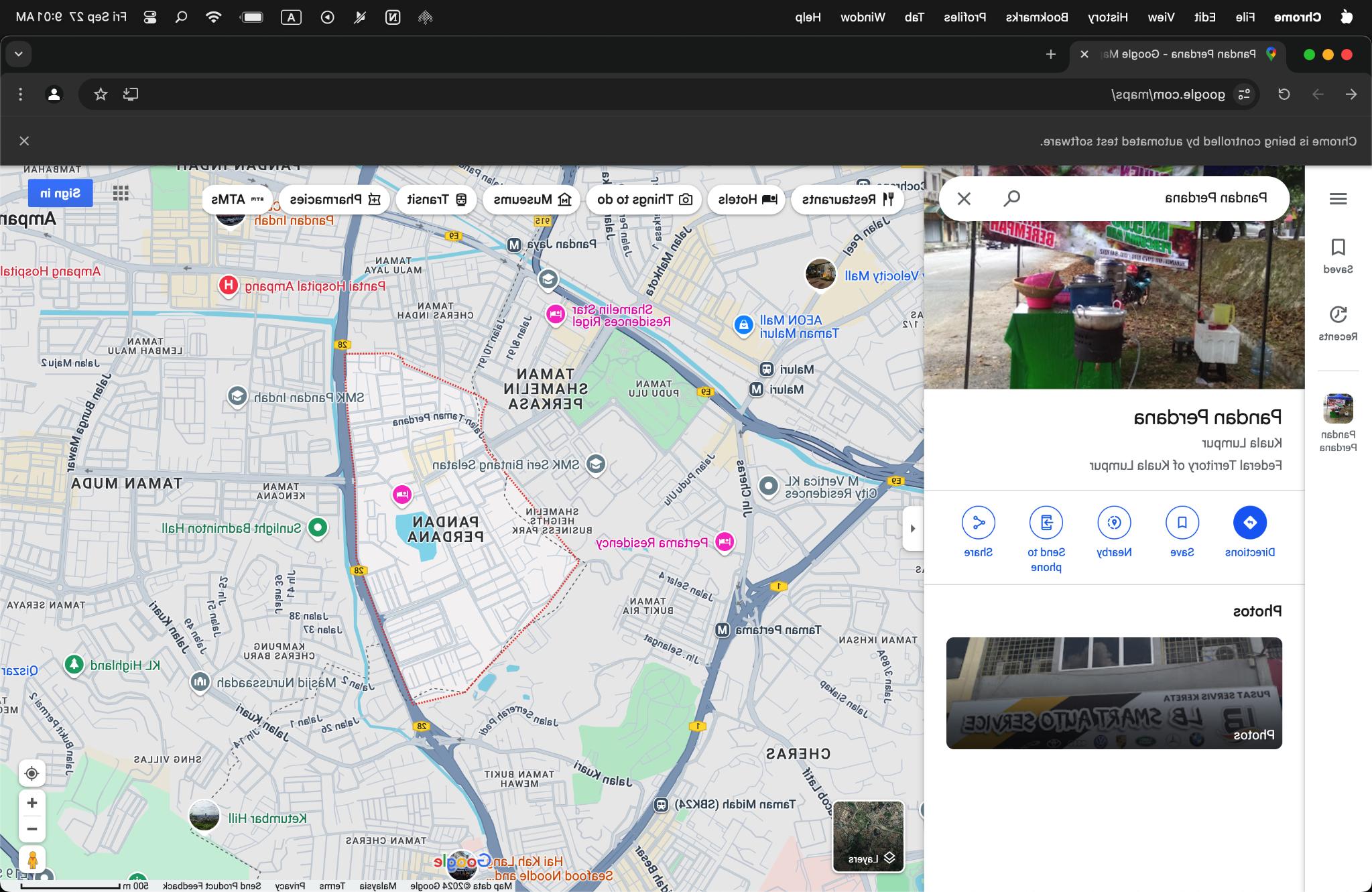1372x892 pixels.
Task: Share the Pandan Perdana location
Action: pyautogui.click(x=979, y=533)
